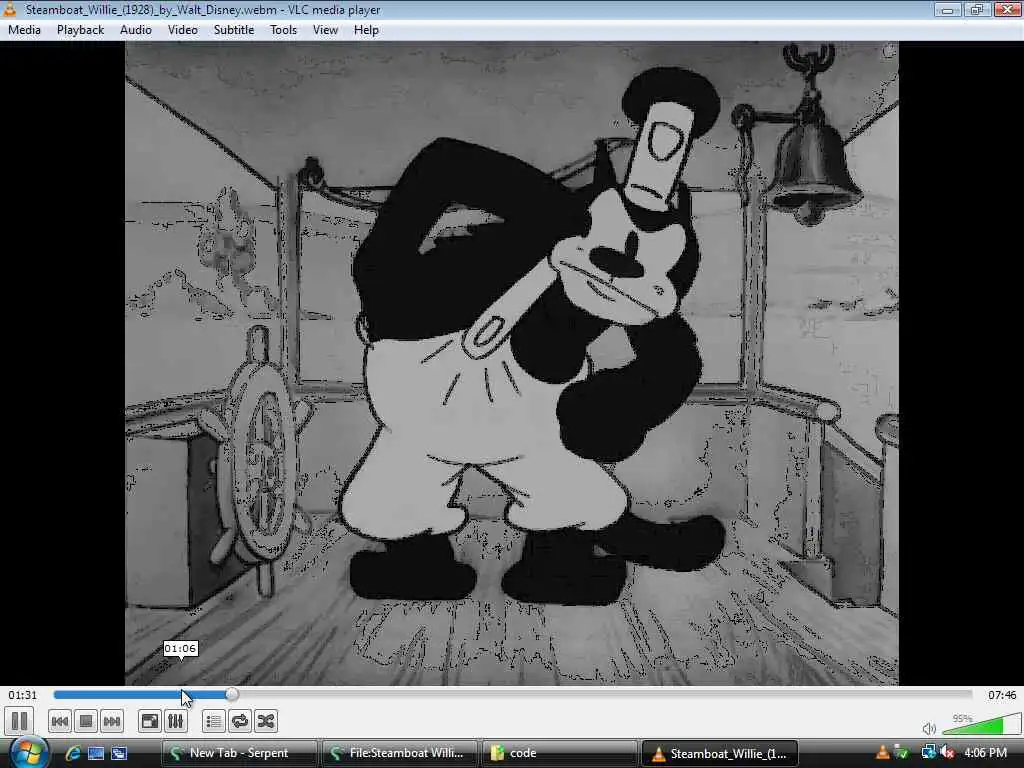The height and width of the screenshot is (768, 1024).
Task: Seek along the playback progress bar
Action: coord(513,694)
